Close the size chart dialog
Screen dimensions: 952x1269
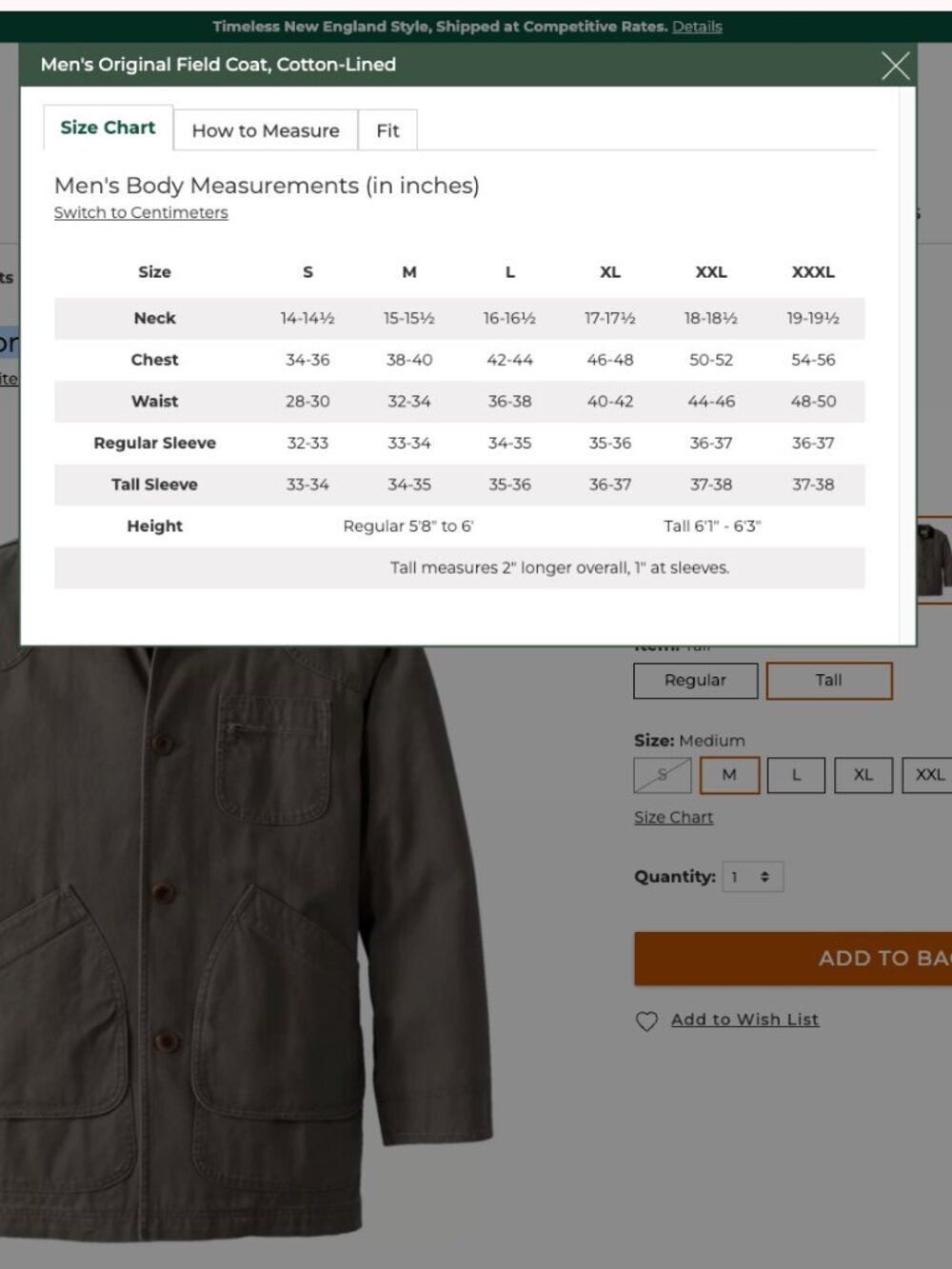[895, 66]
